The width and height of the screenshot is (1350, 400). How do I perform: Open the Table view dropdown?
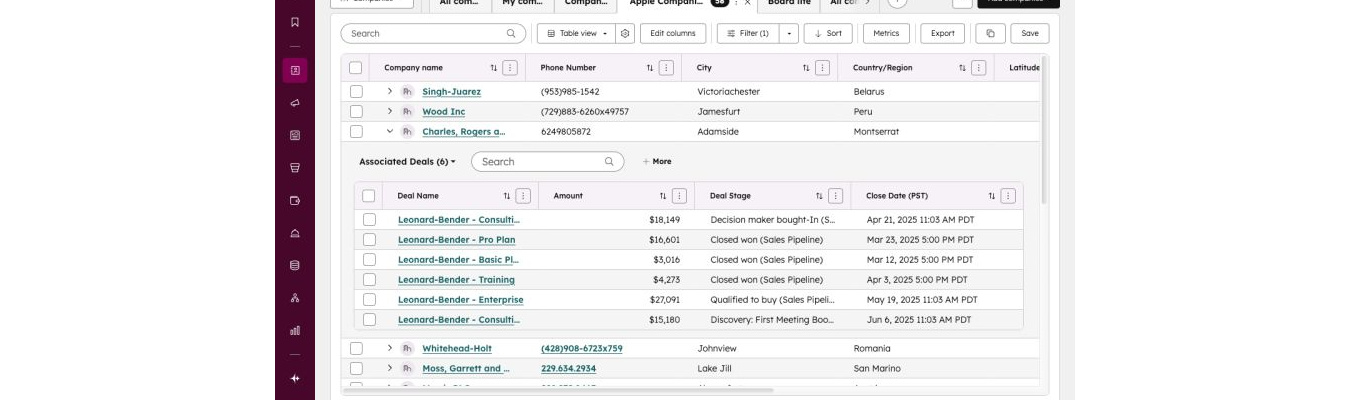[576, 33]
